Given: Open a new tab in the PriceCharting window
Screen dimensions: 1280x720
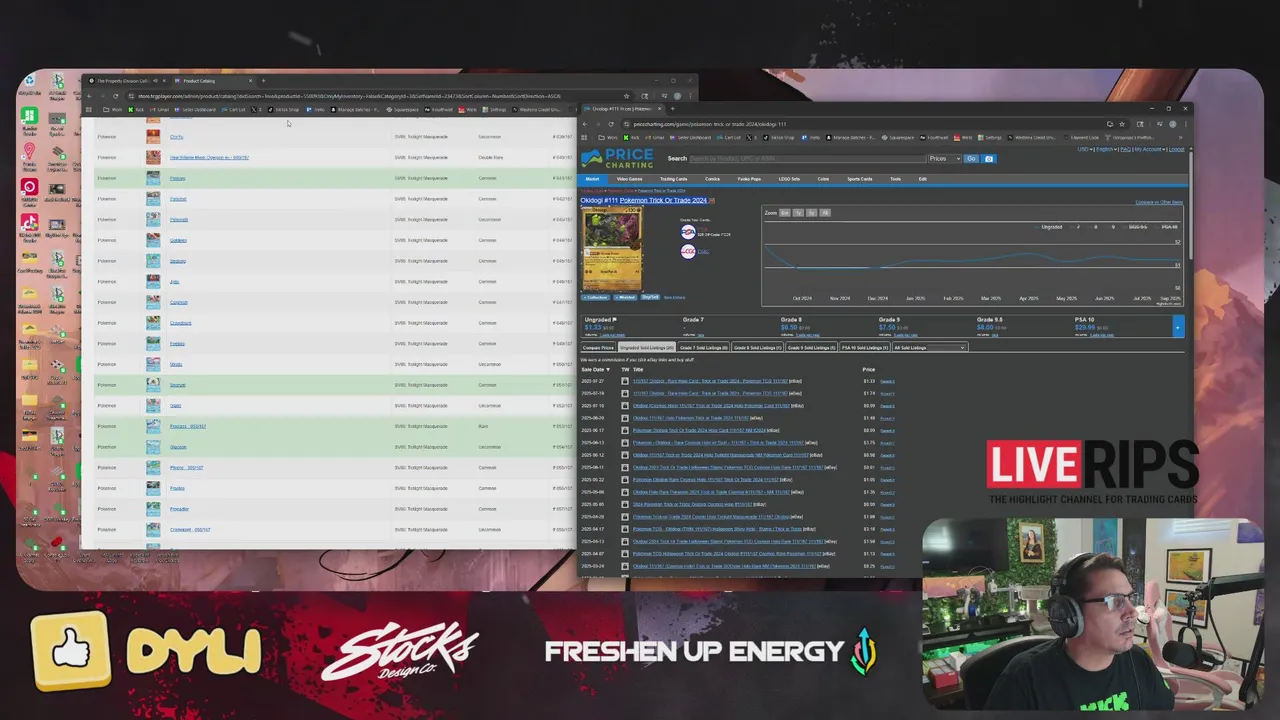Looking at the screenshot, I should (x=672, y=109).
